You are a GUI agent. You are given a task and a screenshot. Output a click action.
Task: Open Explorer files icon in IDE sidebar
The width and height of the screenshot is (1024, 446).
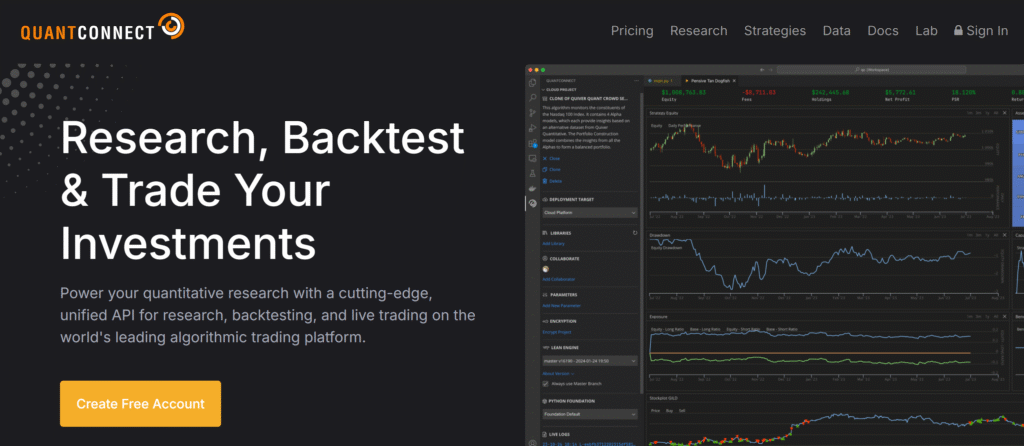click(x=532, y=83)
